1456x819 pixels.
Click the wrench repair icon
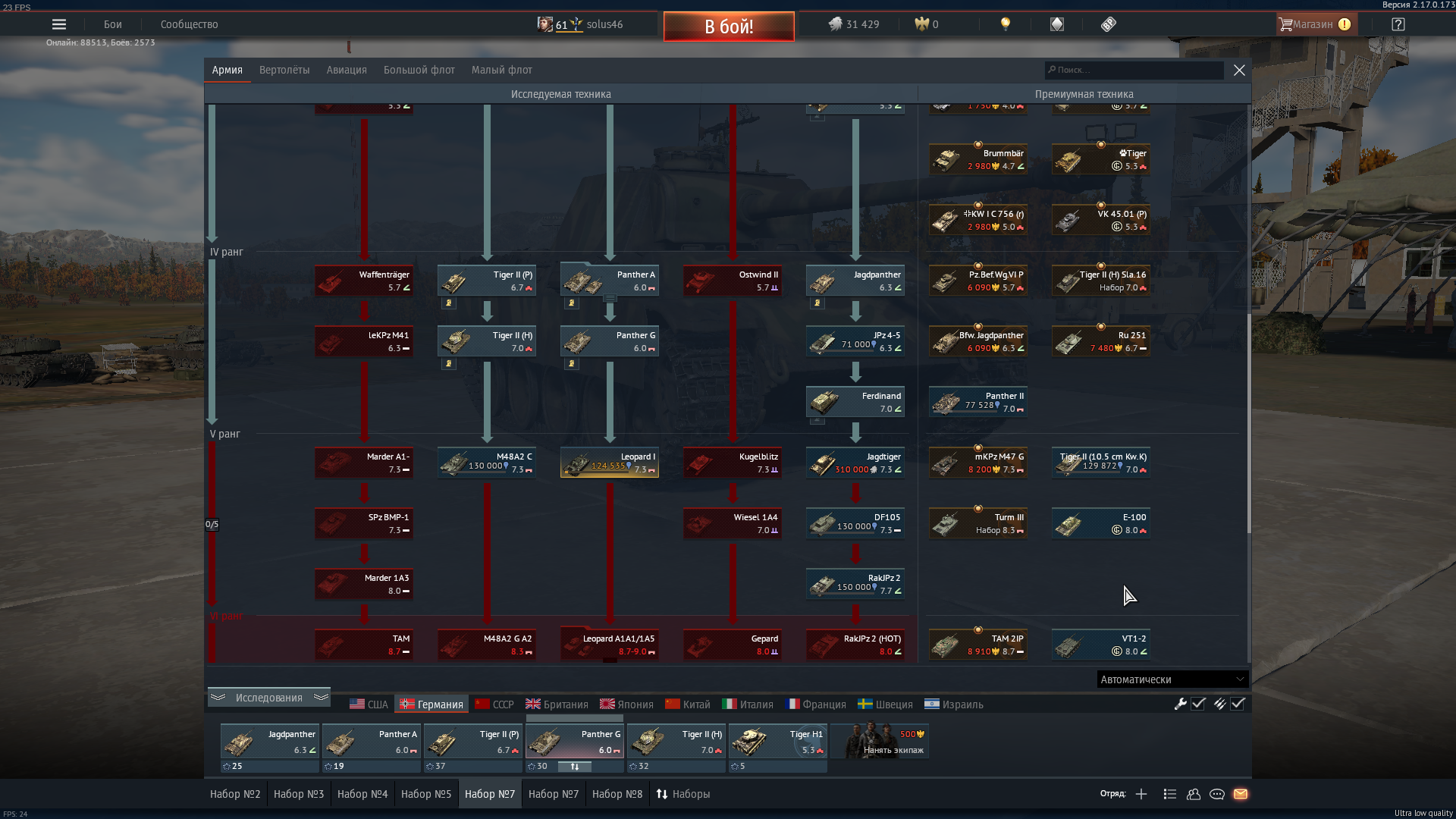click(1180, 704)
